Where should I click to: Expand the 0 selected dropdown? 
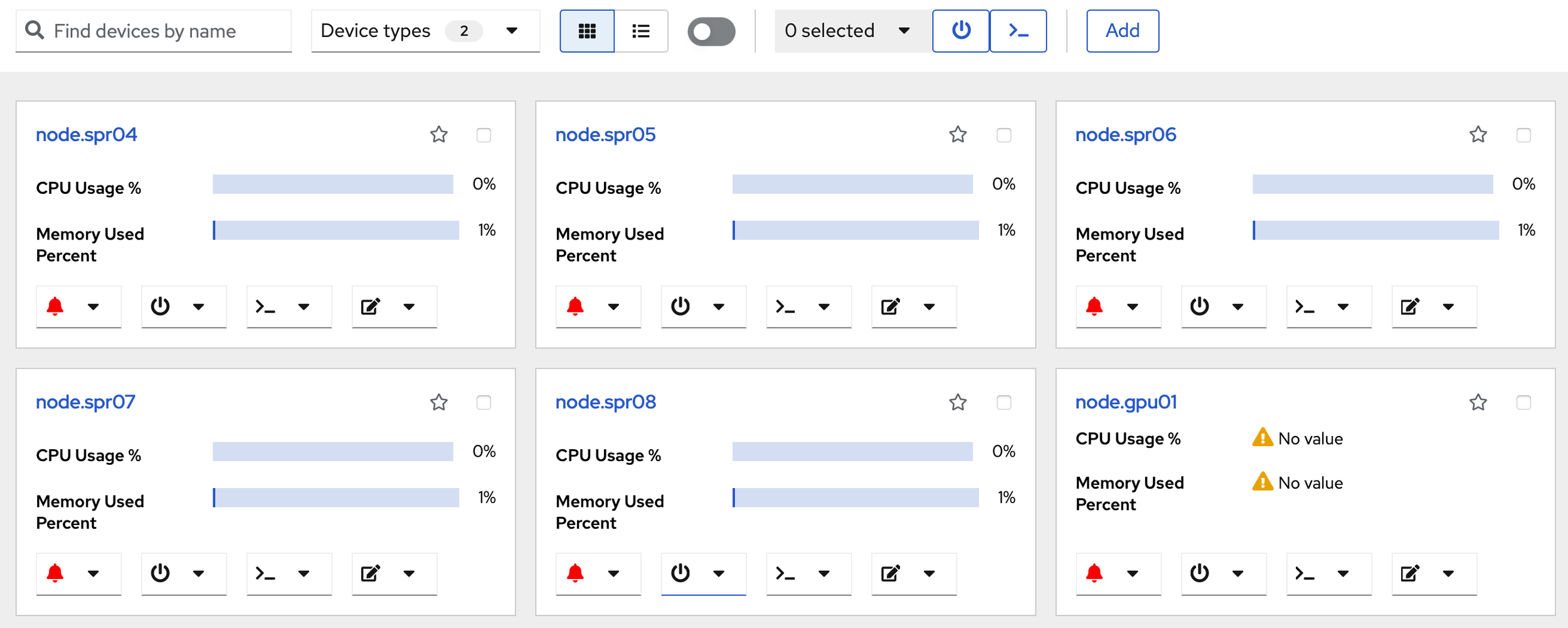point(853,31)
